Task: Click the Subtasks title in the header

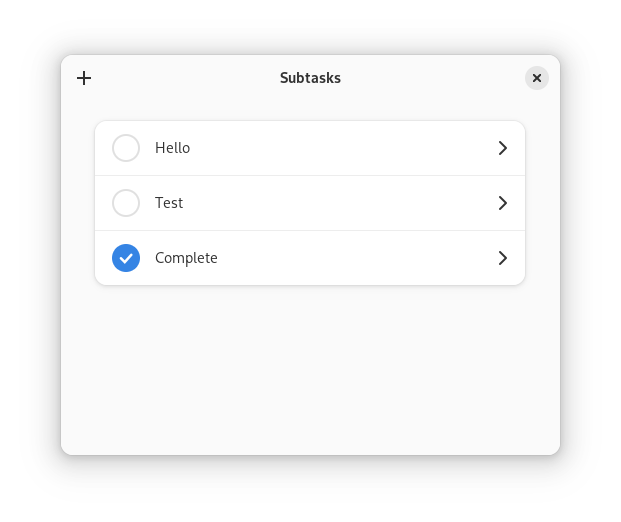Action: coord(310,78)
